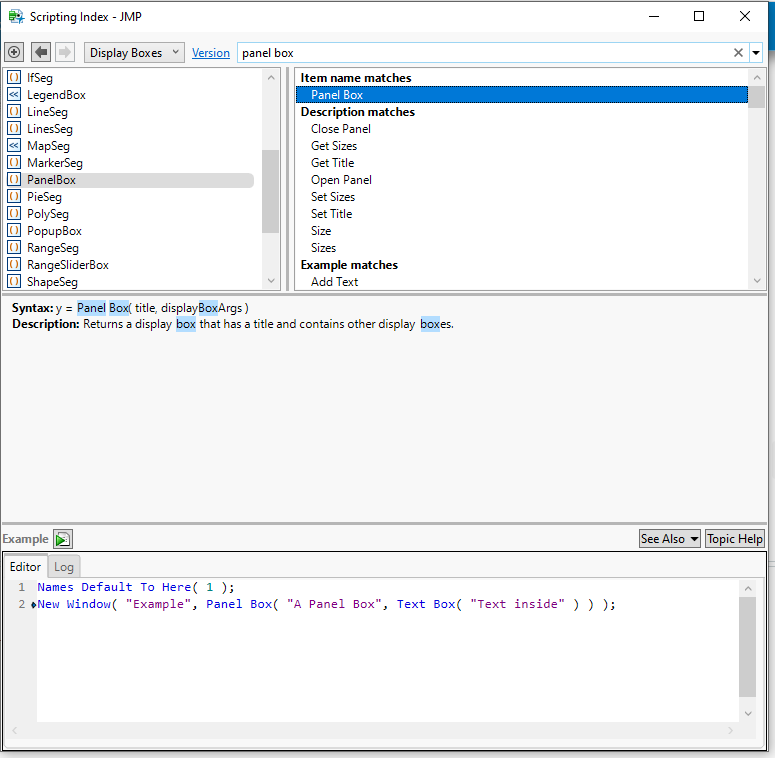Select Close Panel in description matches
Viewport: 775px width, 758px height.
click(341, 129)
